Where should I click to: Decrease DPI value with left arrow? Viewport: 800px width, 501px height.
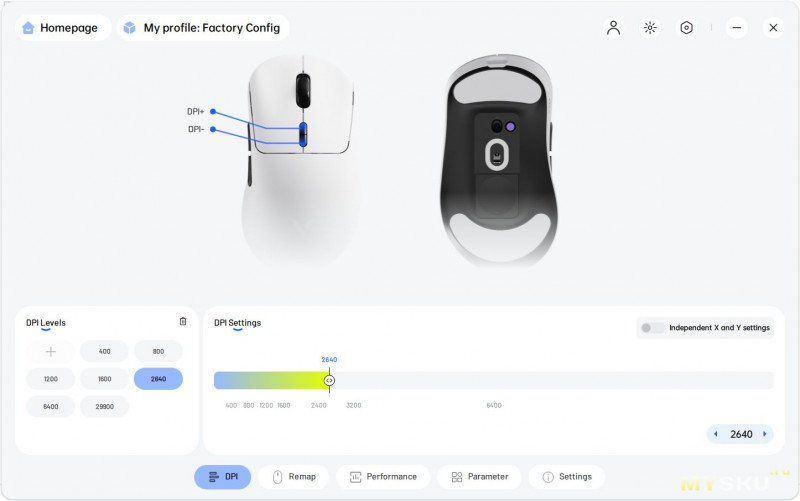point(716,434)
